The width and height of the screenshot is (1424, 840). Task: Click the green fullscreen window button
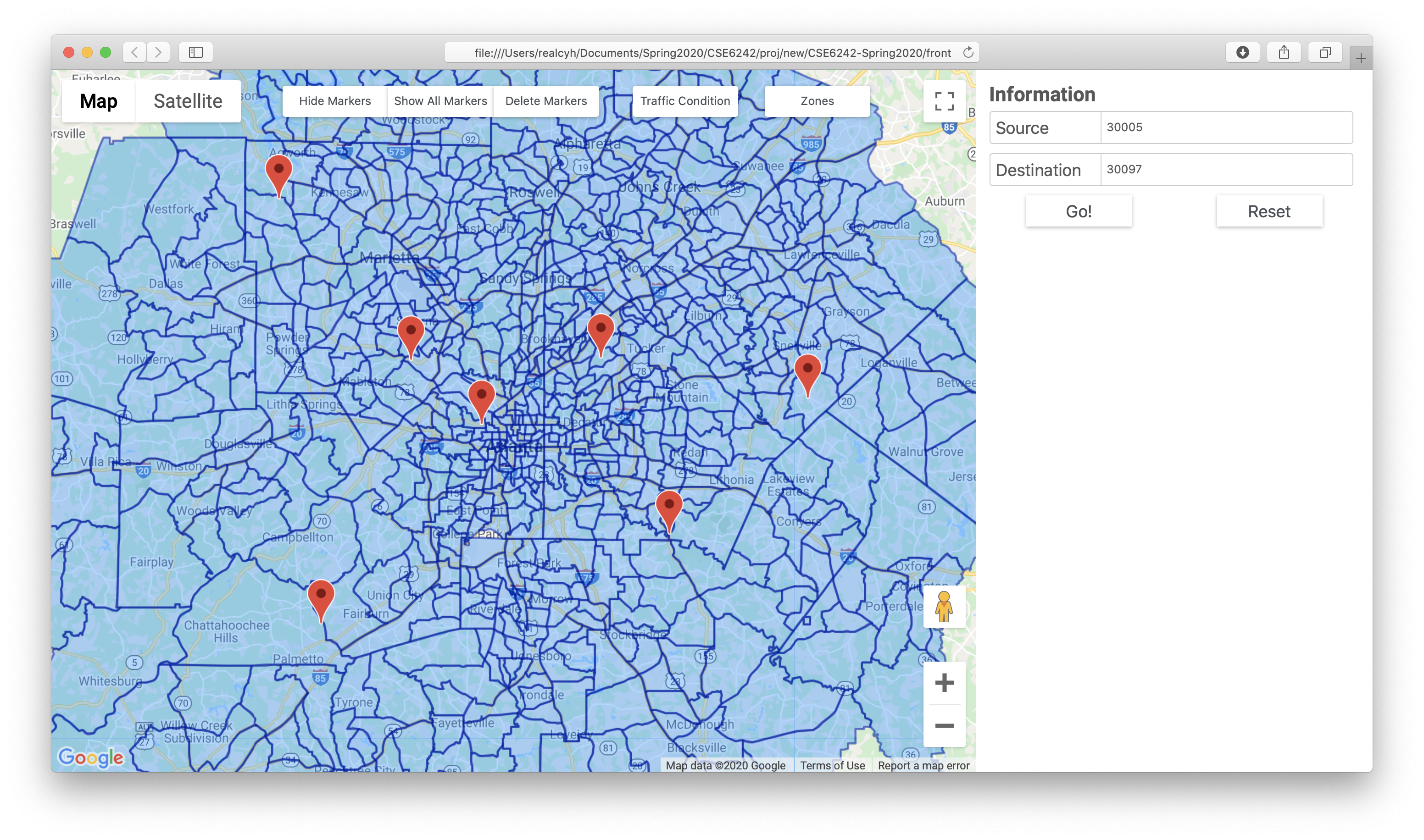pyautogui.click(x=106, y=52)
